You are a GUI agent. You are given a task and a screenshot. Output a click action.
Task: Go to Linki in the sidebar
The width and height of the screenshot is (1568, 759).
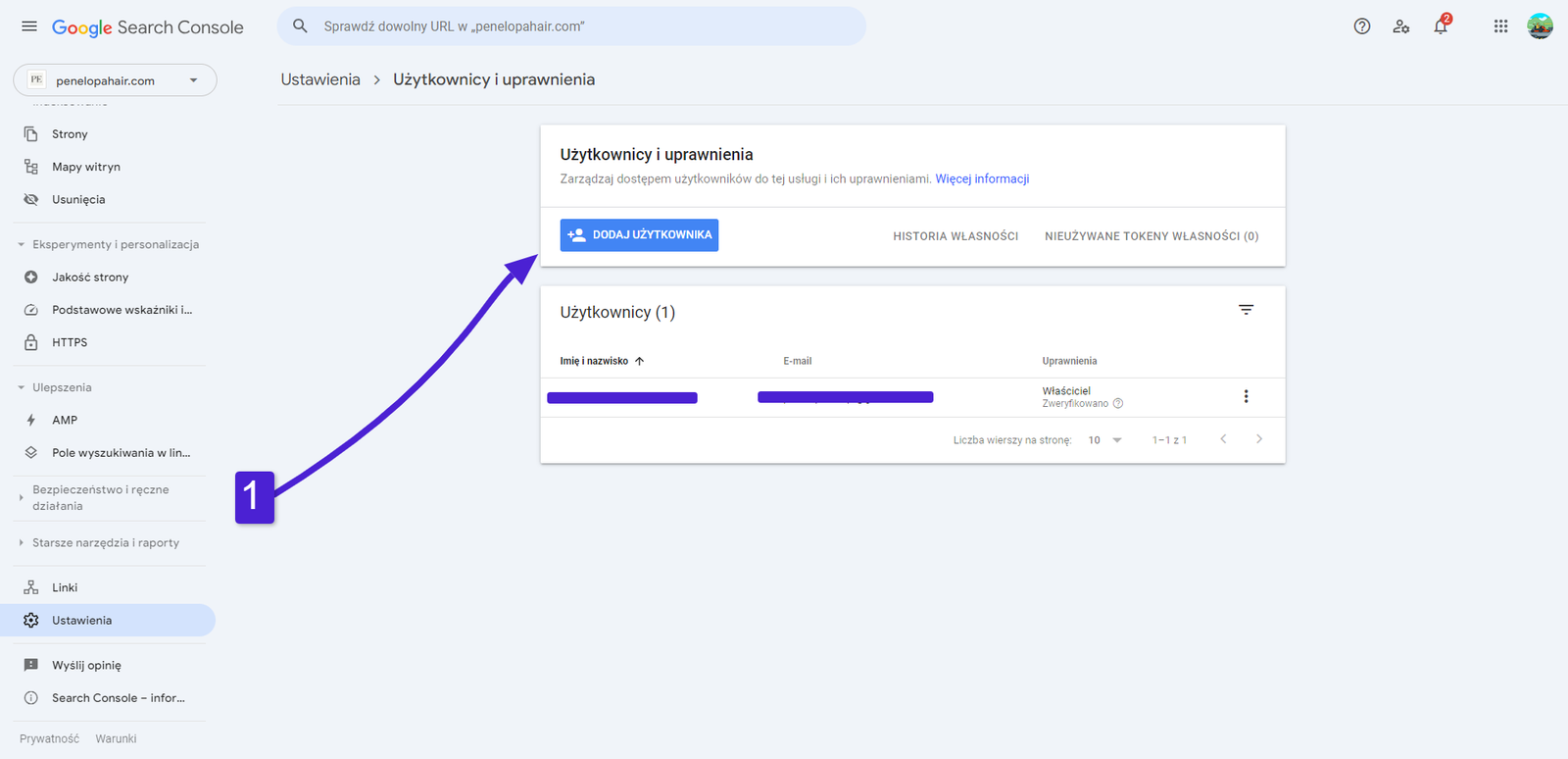tap(65, 587)
